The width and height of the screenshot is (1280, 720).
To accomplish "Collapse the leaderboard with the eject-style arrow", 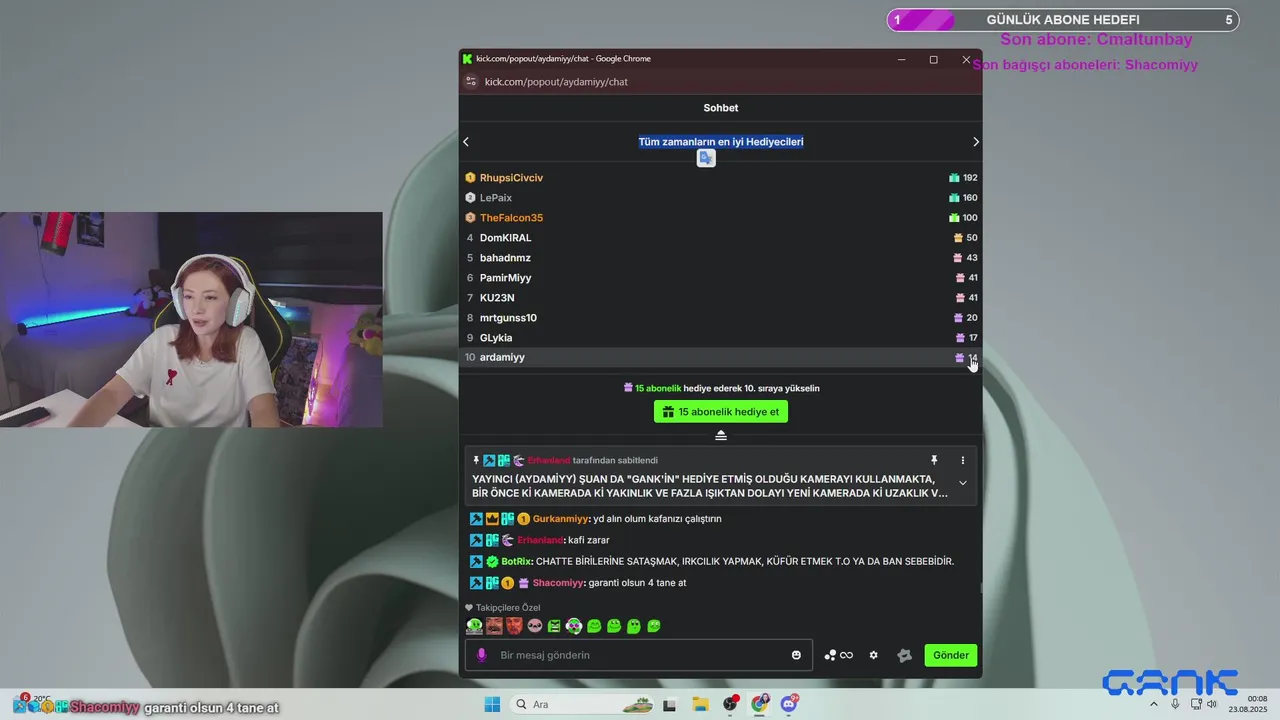I will click(721, 435).
